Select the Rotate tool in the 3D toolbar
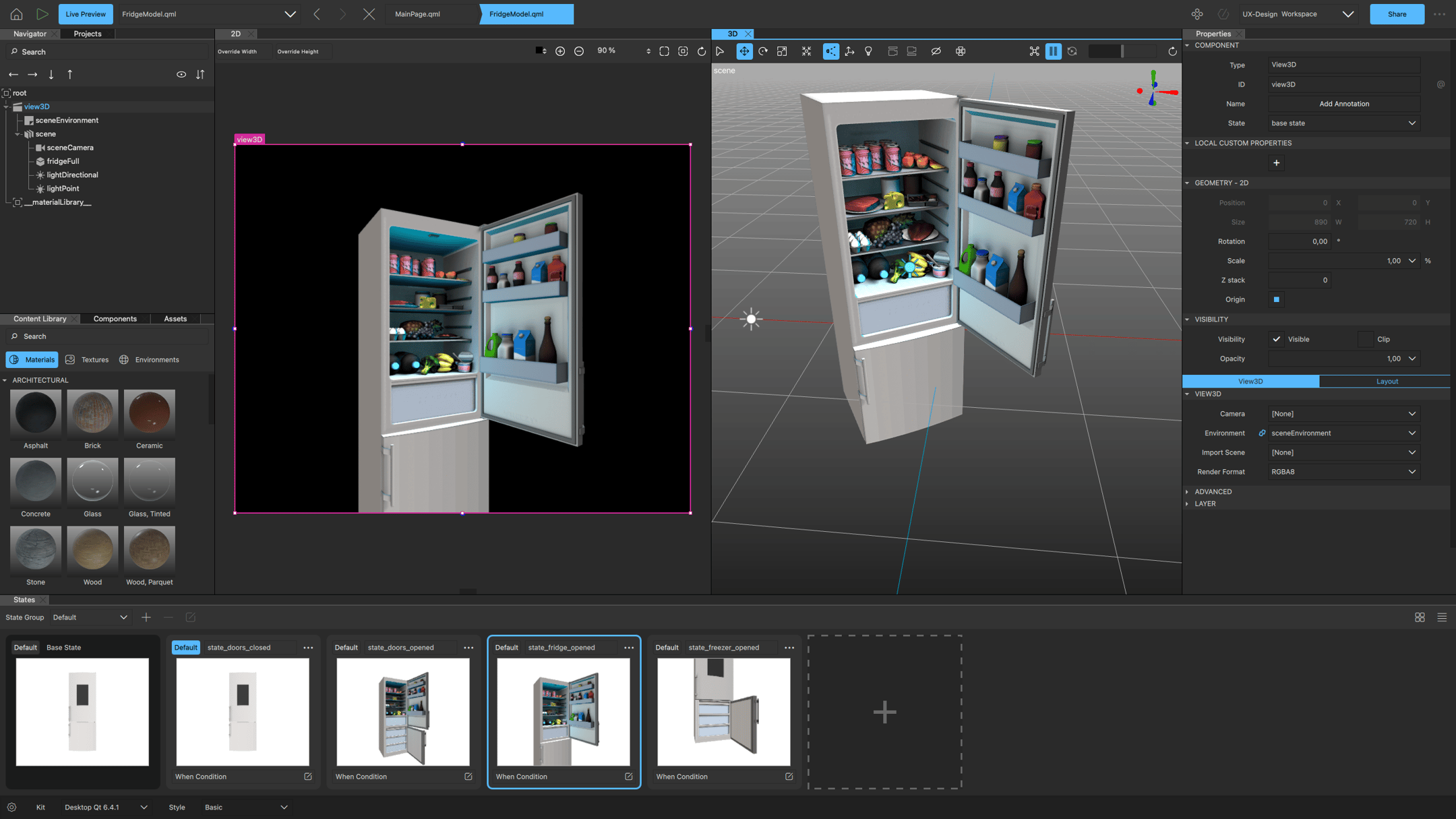1456x819 pixels. pyautogui.click(x=764, y=51)
